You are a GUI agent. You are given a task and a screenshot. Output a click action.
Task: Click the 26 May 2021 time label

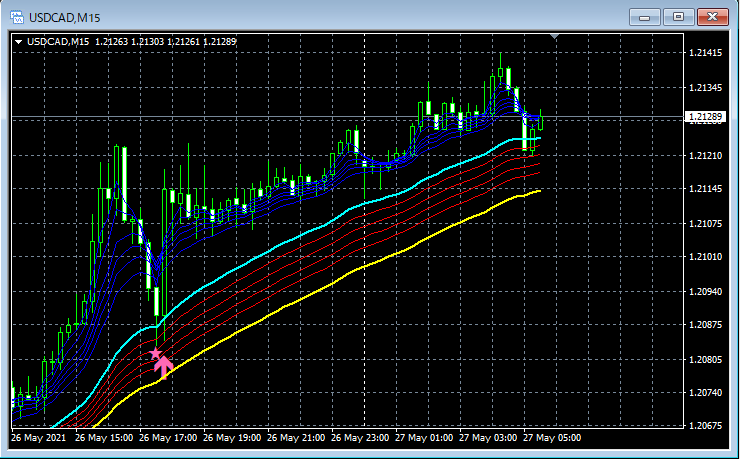coord(39,438)
